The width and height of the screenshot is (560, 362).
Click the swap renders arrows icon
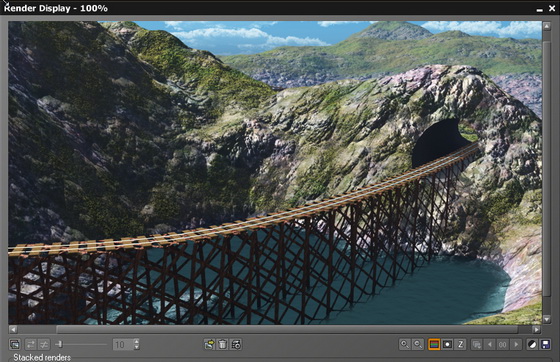(x=31, y=345)
